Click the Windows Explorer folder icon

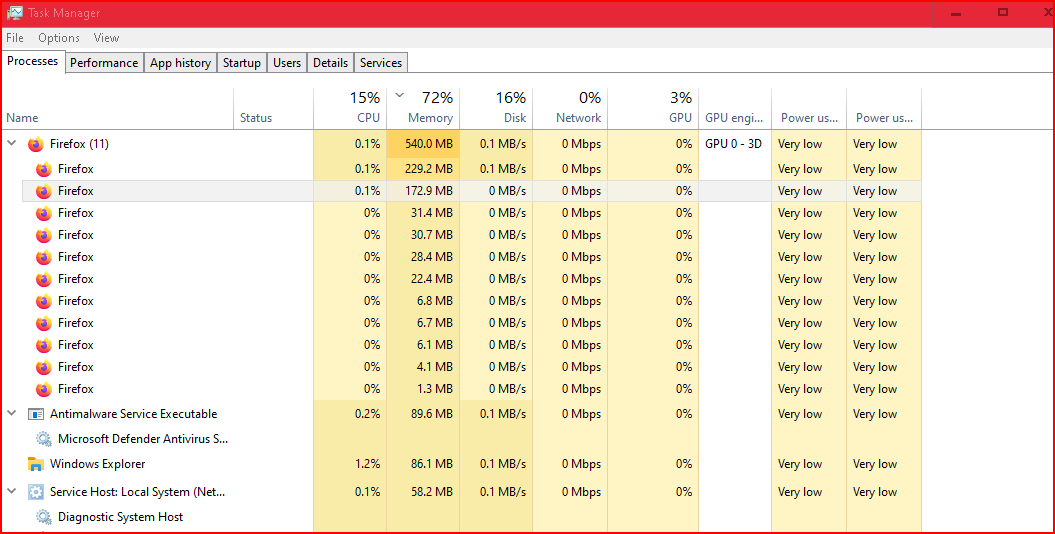(x=36, y=464)
